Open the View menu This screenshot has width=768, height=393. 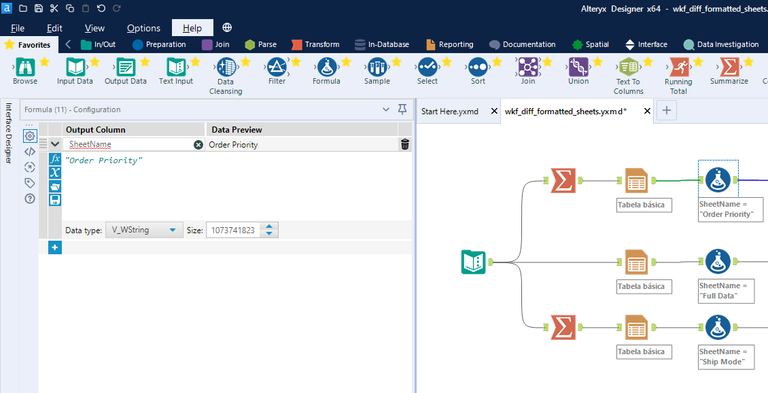click(95, 28)
